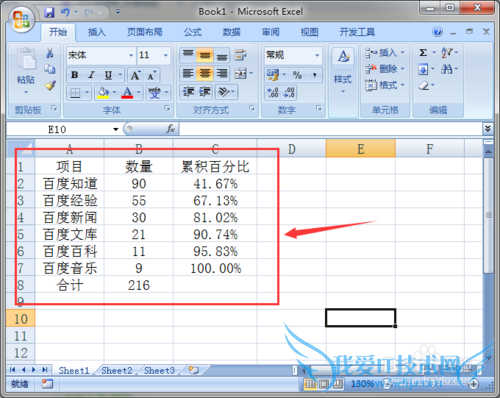This screenshot has height=398, width=500.
Task: Align text to middle of cell
Action: (x=205, y=55)
